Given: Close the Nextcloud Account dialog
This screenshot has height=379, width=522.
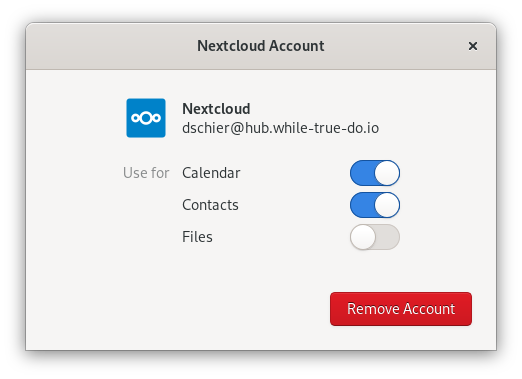Looking at the screenshot, I should [473, 46].
